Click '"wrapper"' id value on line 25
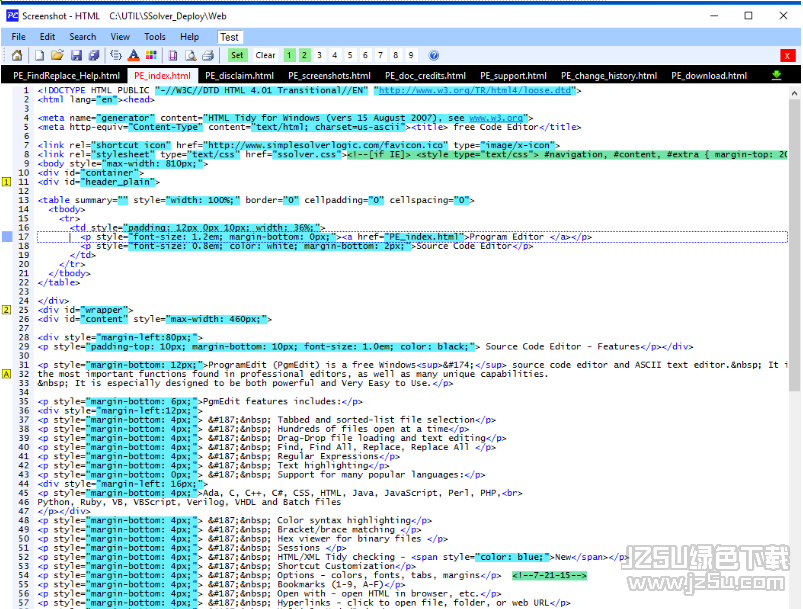 [x=104, y=310]
